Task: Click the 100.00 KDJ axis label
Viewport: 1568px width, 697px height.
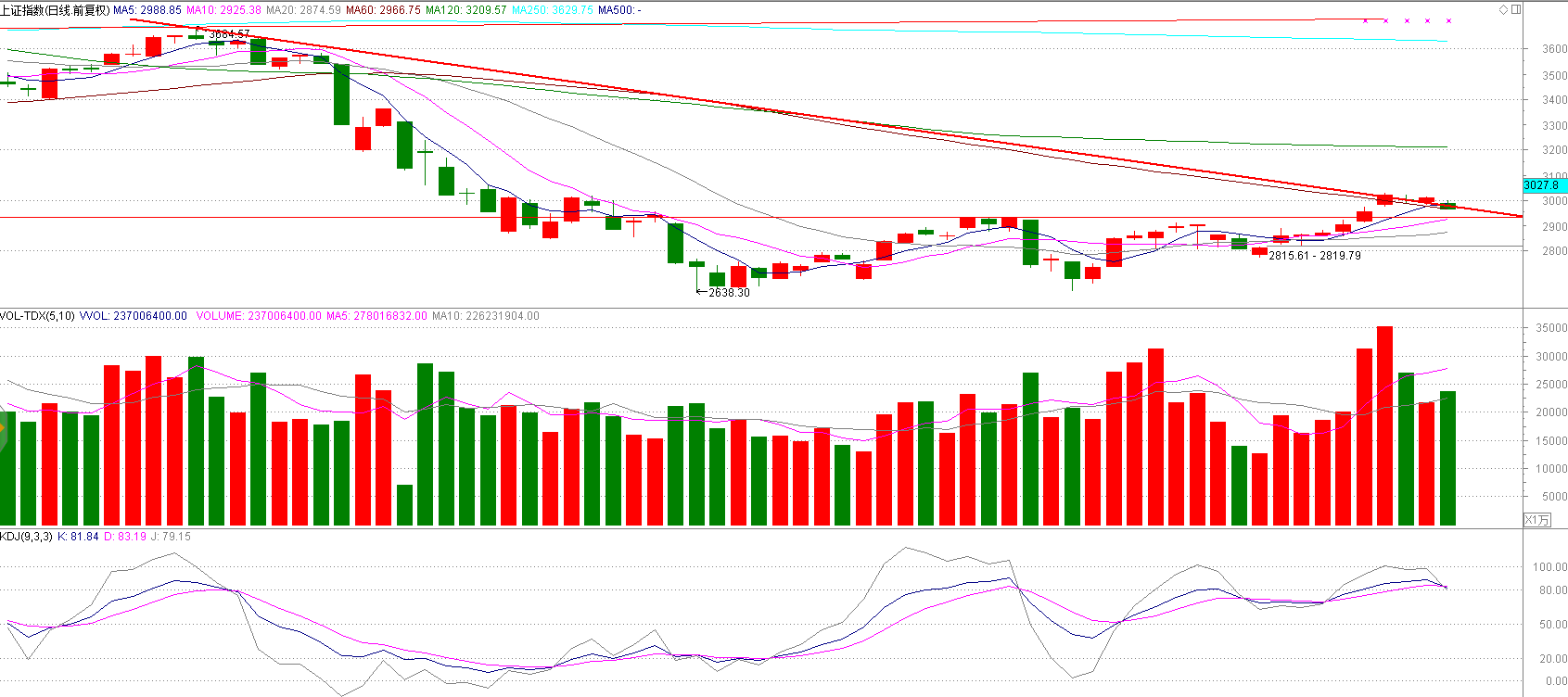Action: (1549, 567)
